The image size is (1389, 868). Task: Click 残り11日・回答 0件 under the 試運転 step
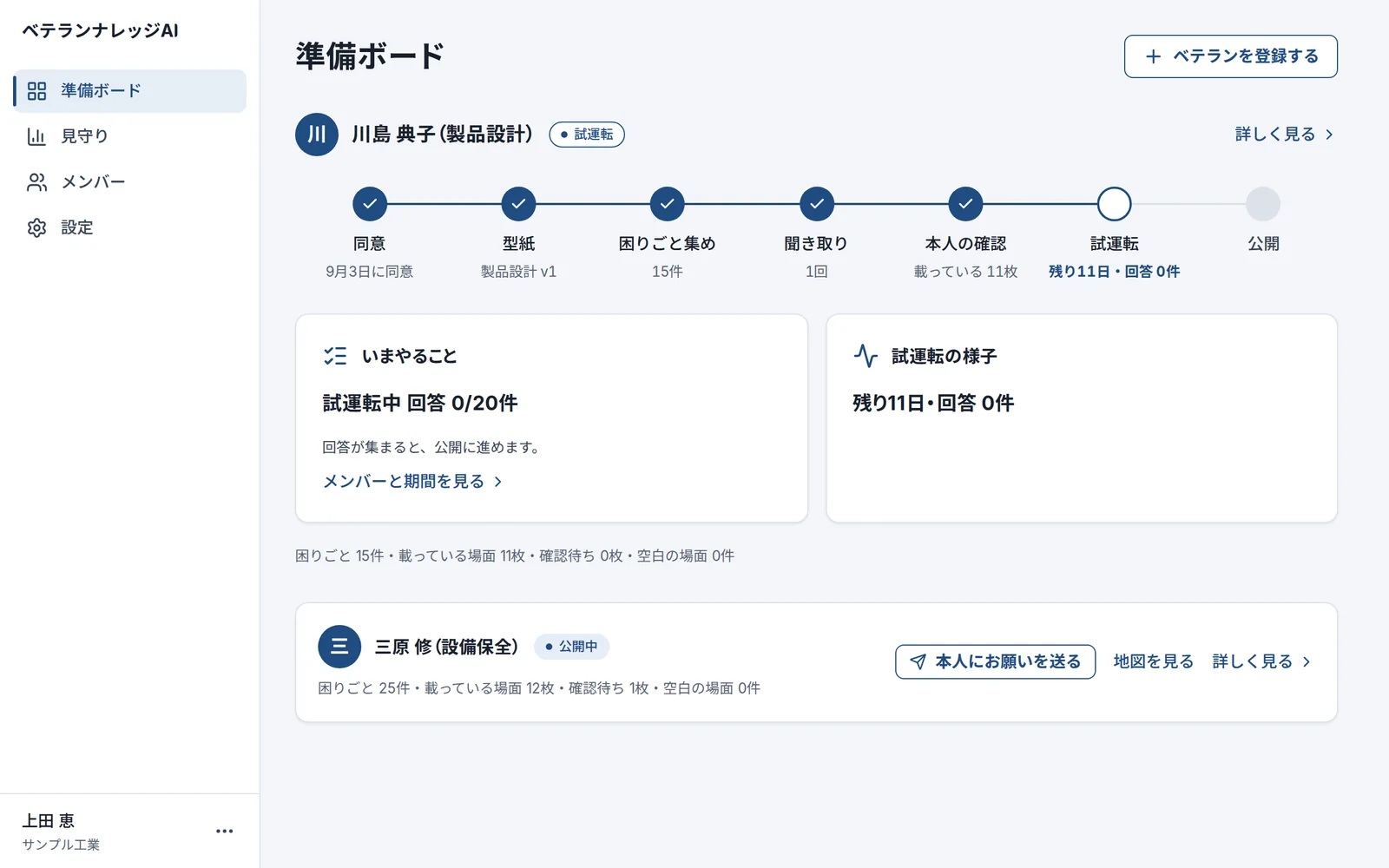tap(1115, 272)
